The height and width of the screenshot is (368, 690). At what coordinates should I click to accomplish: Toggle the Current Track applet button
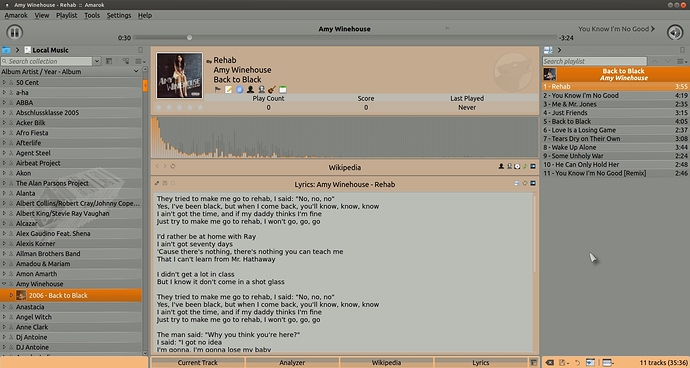coord(198,363)
